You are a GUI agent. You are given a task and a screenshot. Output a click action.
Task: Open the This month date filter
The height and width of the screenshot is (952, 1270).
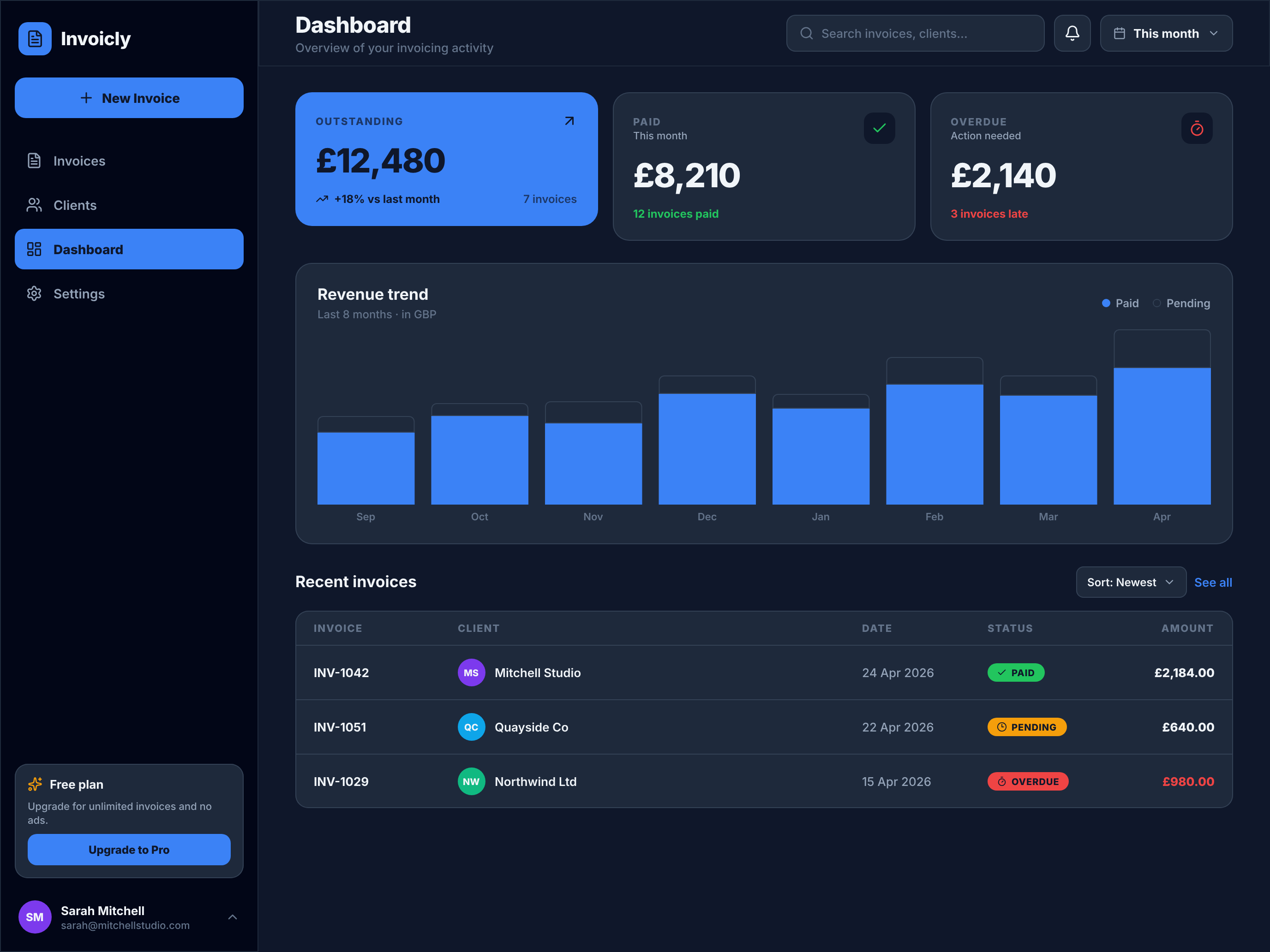click(1166, 33)
